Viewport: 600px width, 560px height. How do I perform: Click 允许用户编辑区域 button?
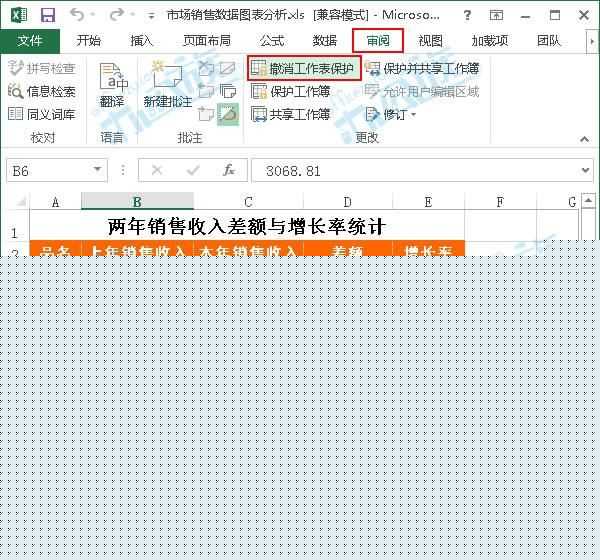coord(422,91)
